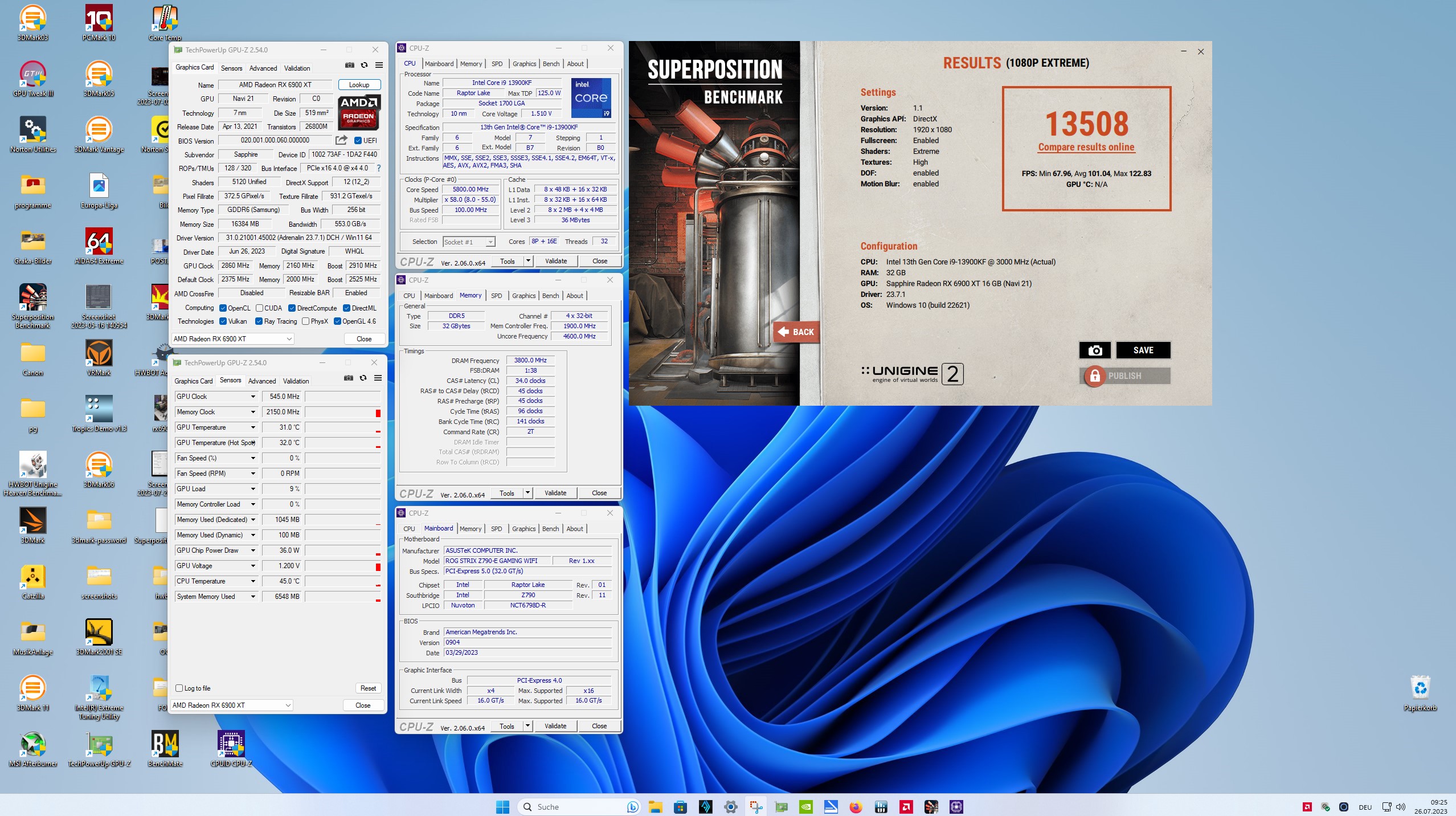Enable the Log to file checkbox

[x=179, y=688]
